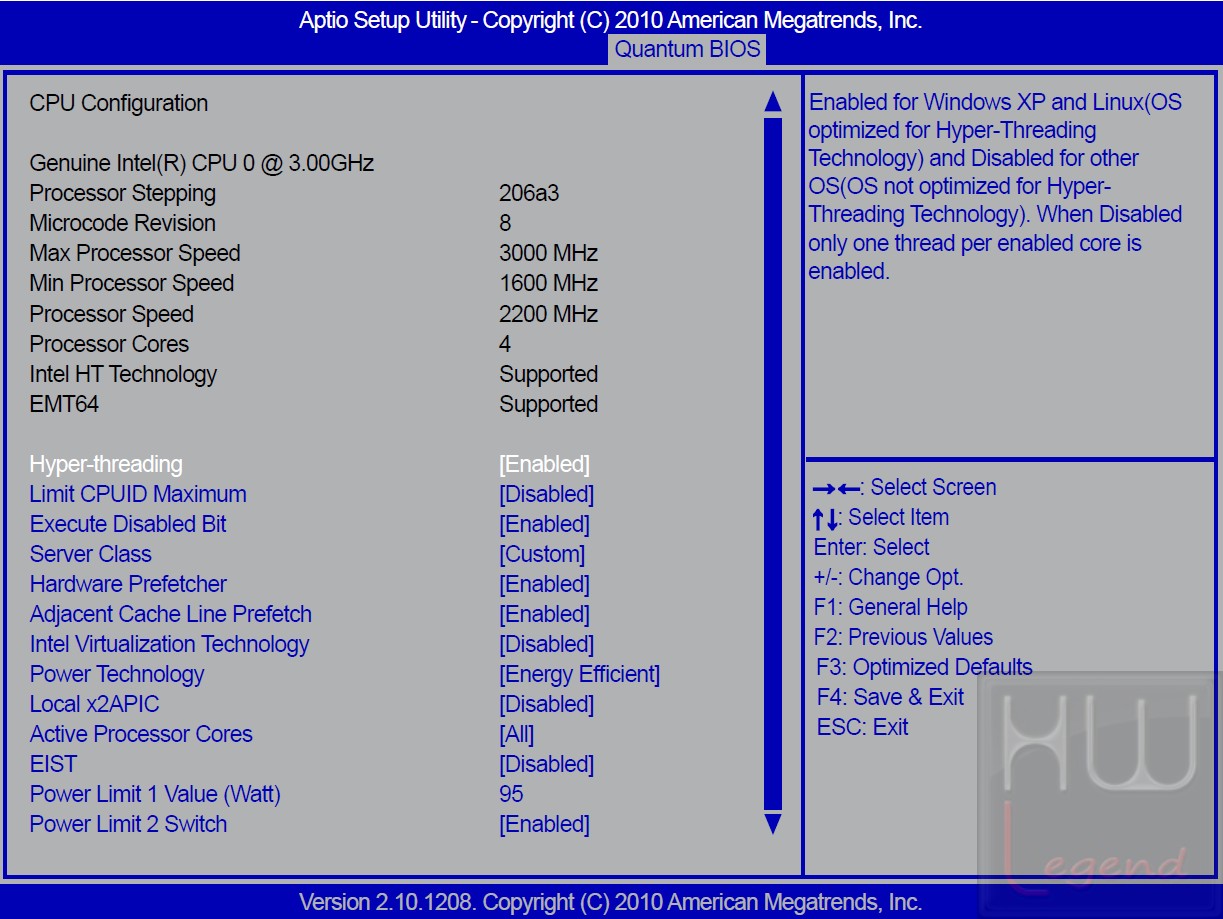Image resolution: width=1223 pixels, height=919 pixels.
Task: Click the F2: Previous Values hint
Action: click(x=904, y=637)
